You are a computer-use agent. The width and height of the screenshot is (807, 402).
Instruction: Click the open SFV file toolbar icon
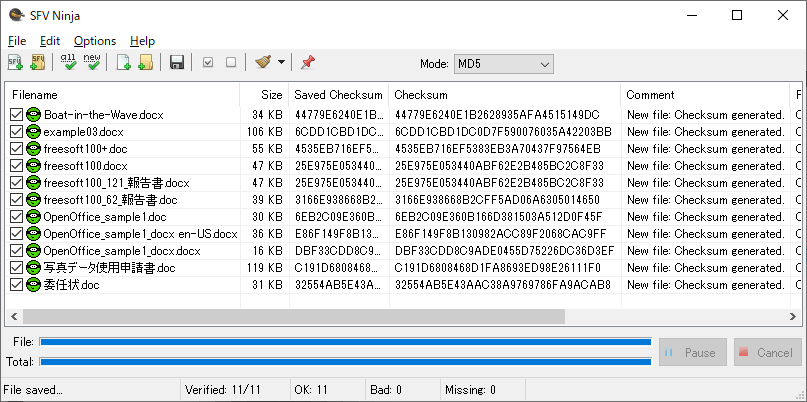38,63
